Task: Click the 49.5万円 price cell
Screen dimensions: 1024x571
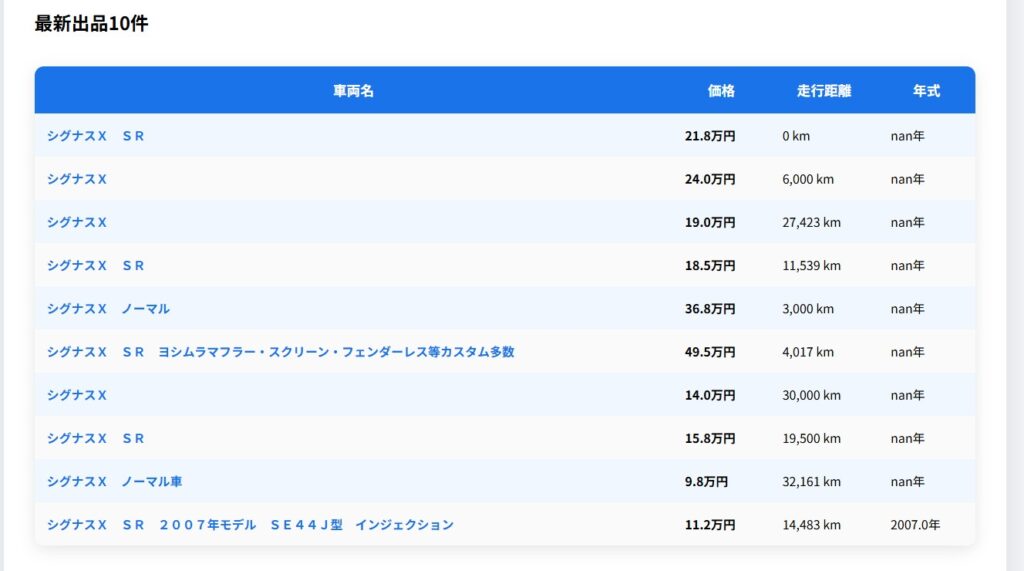Action: click(x=710, y=352)
